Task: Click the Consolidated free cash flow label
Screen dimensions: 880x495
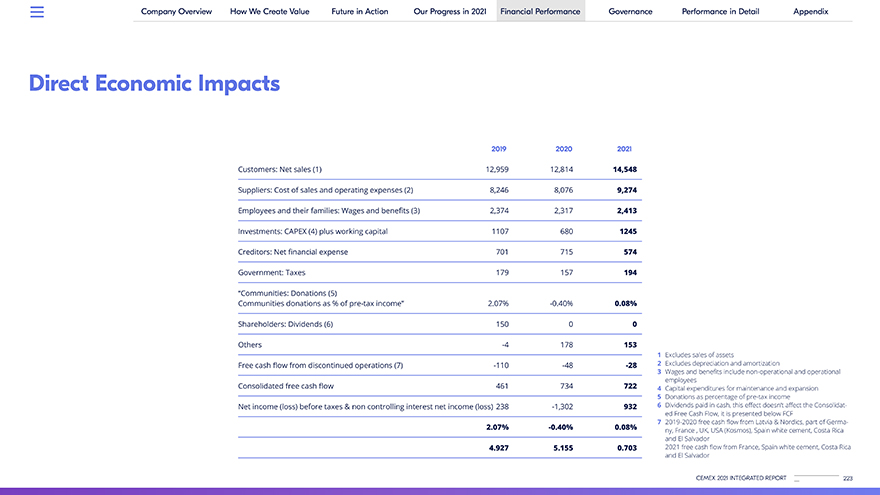Action: 286,385
